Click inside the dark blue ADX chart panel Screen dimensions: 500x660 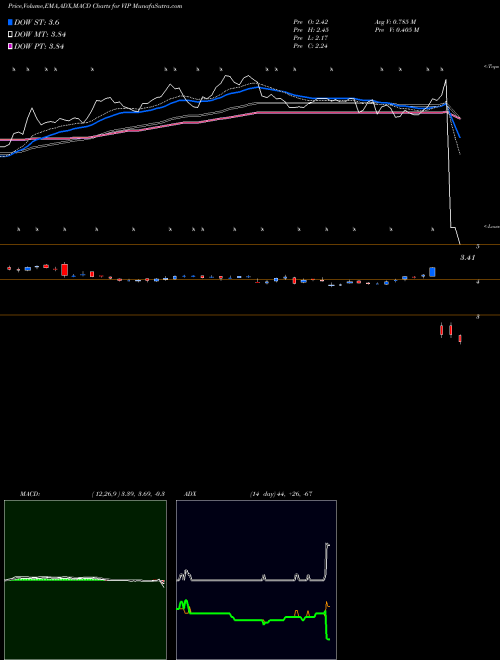coord(256,580)
